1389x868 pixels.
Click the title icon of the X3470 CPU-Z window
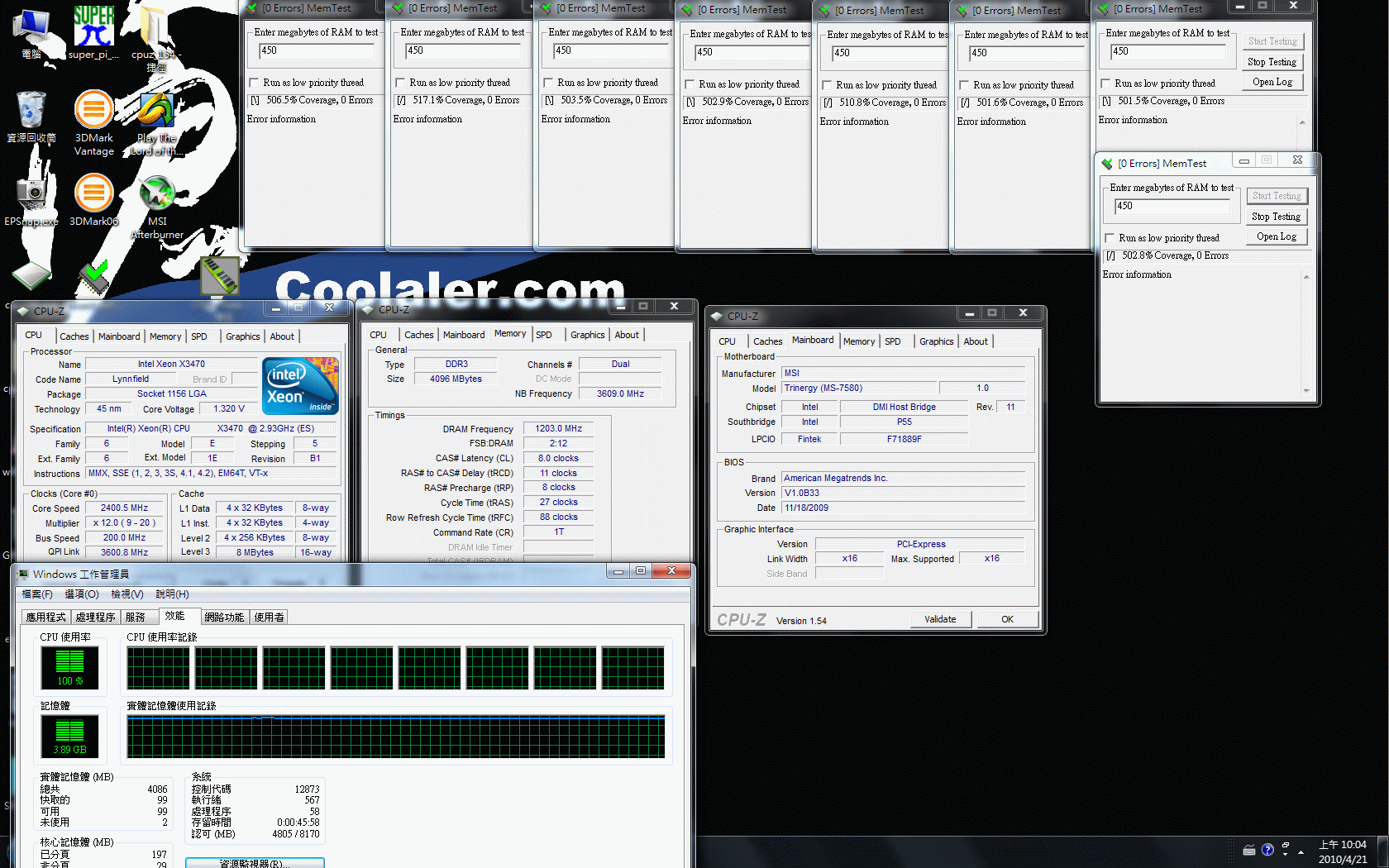(x=22, y=311)
